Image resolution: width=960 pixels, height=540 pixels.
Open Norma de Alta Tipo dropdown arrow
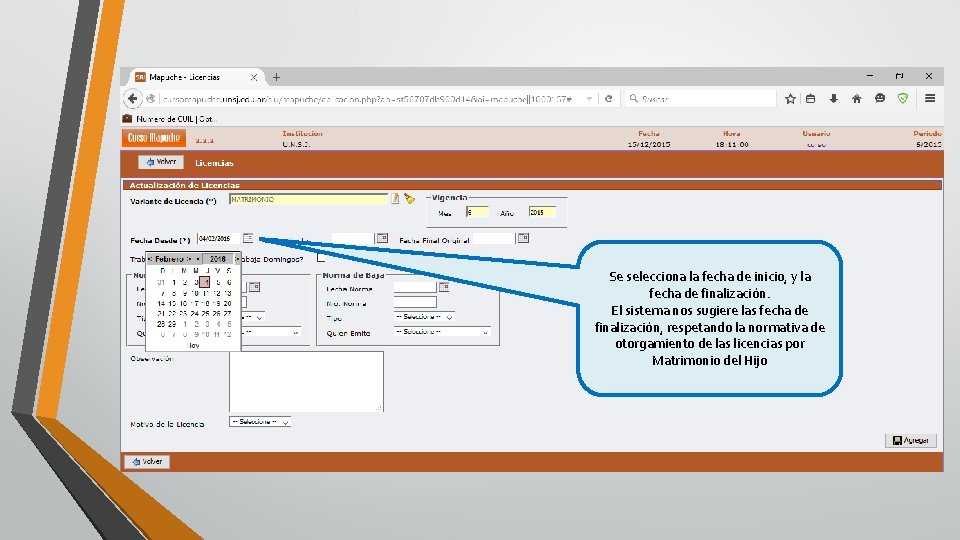(260, 317)
